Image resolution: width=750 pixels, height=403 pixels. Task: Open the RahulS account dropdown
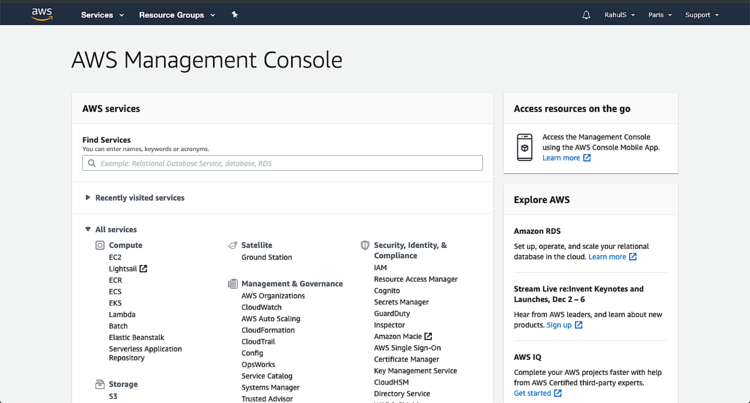click(619, 15)
